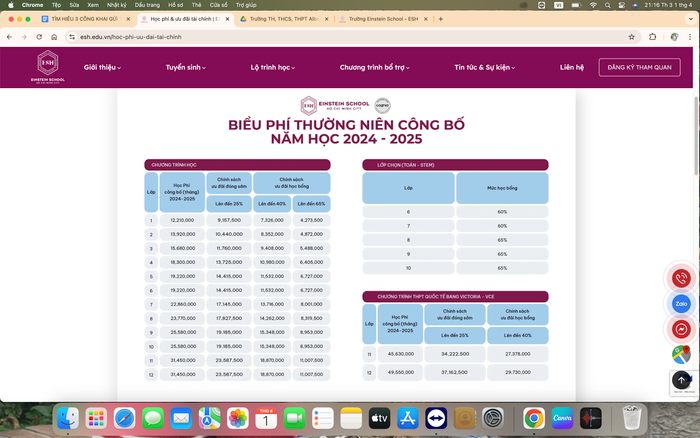Open Wi-Fi status in menu bar
The width and height of the screenshot is (700, 438).
(x=593, y=5)
